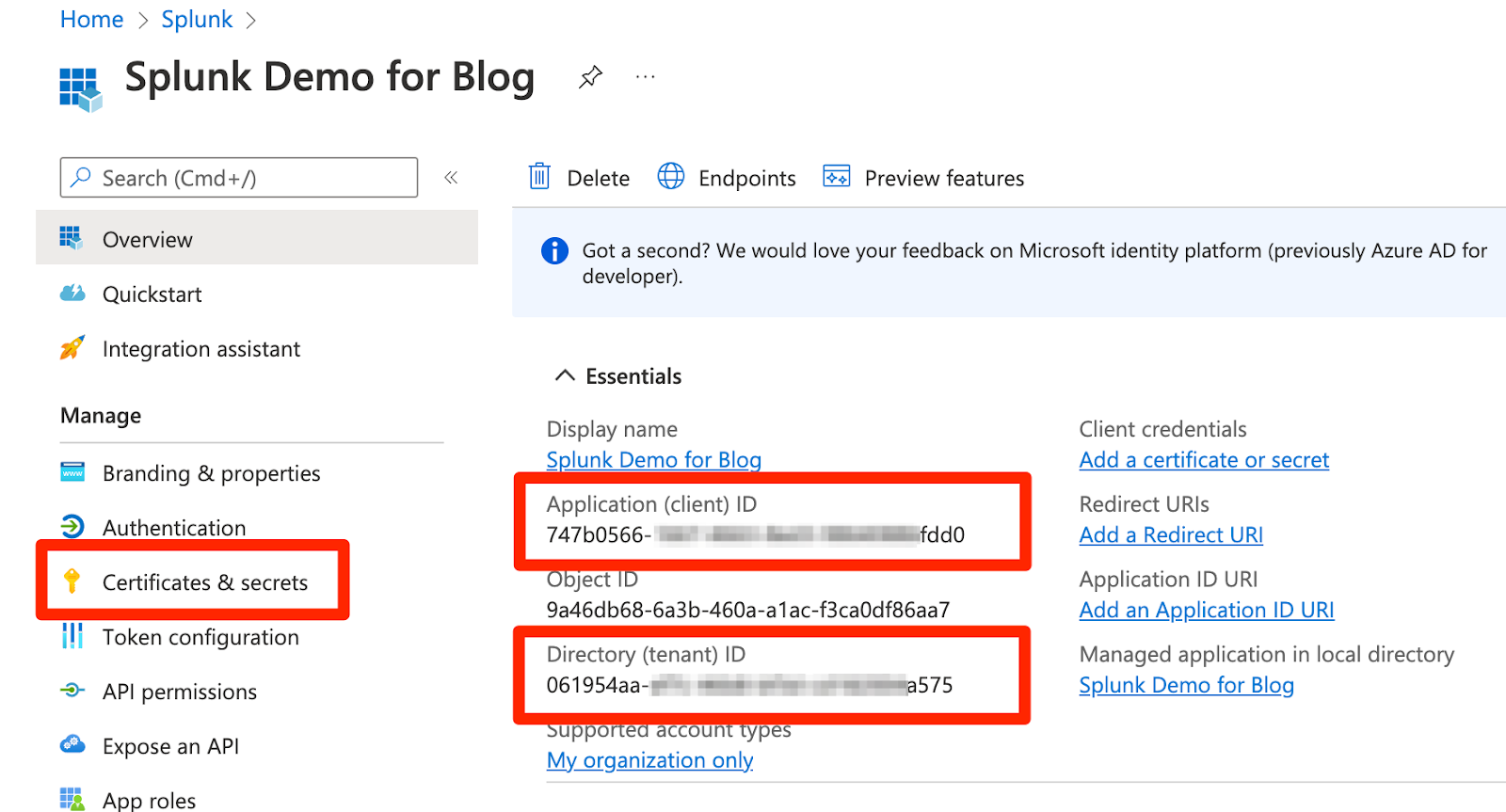The width and height of the screenshot is (1506, 812).
Task: Open Expose an API
Action: (x=170, y=746)
